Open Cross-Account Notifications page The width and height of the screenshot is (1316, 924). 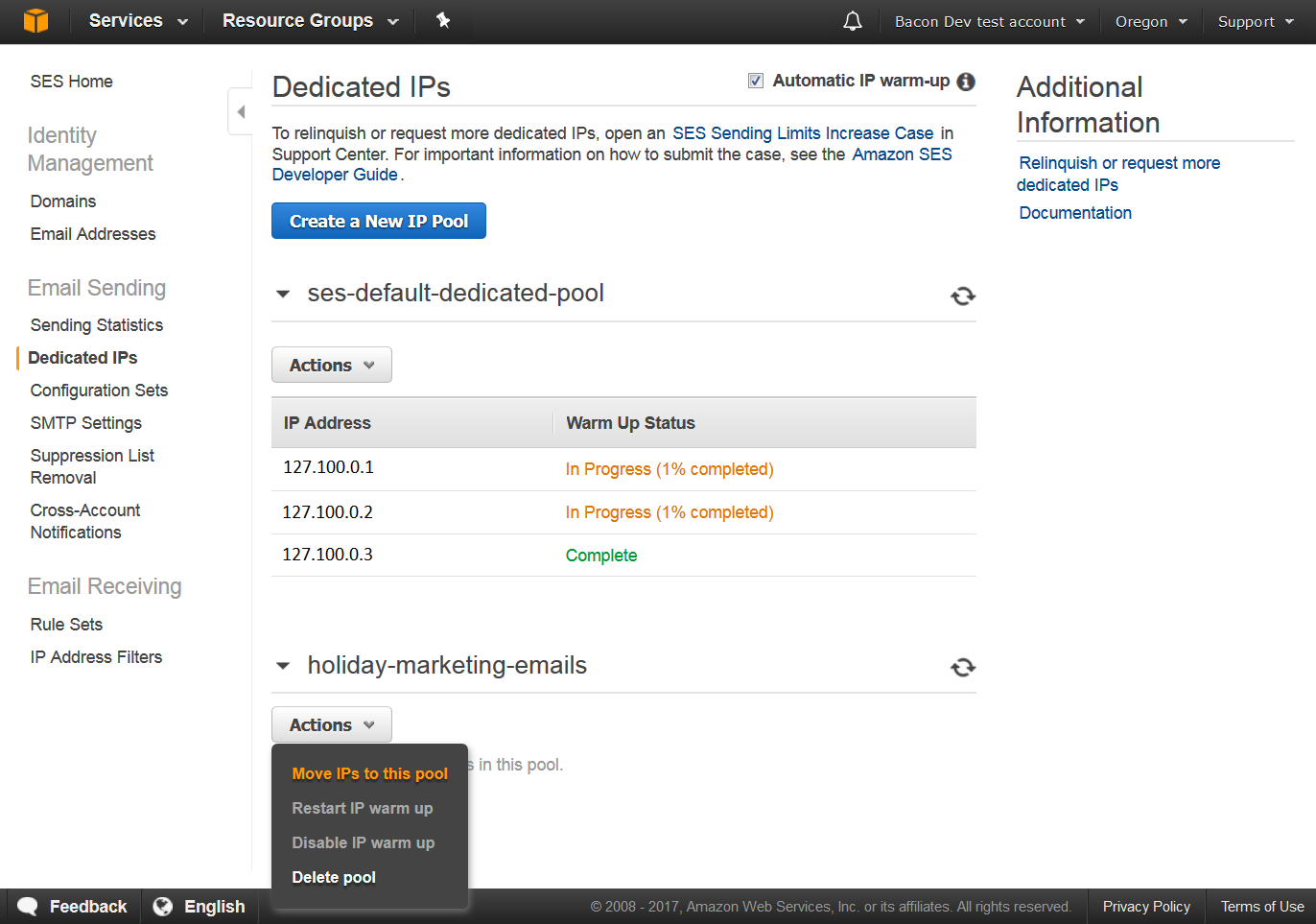pyautogui.click(x=85, y=521)
